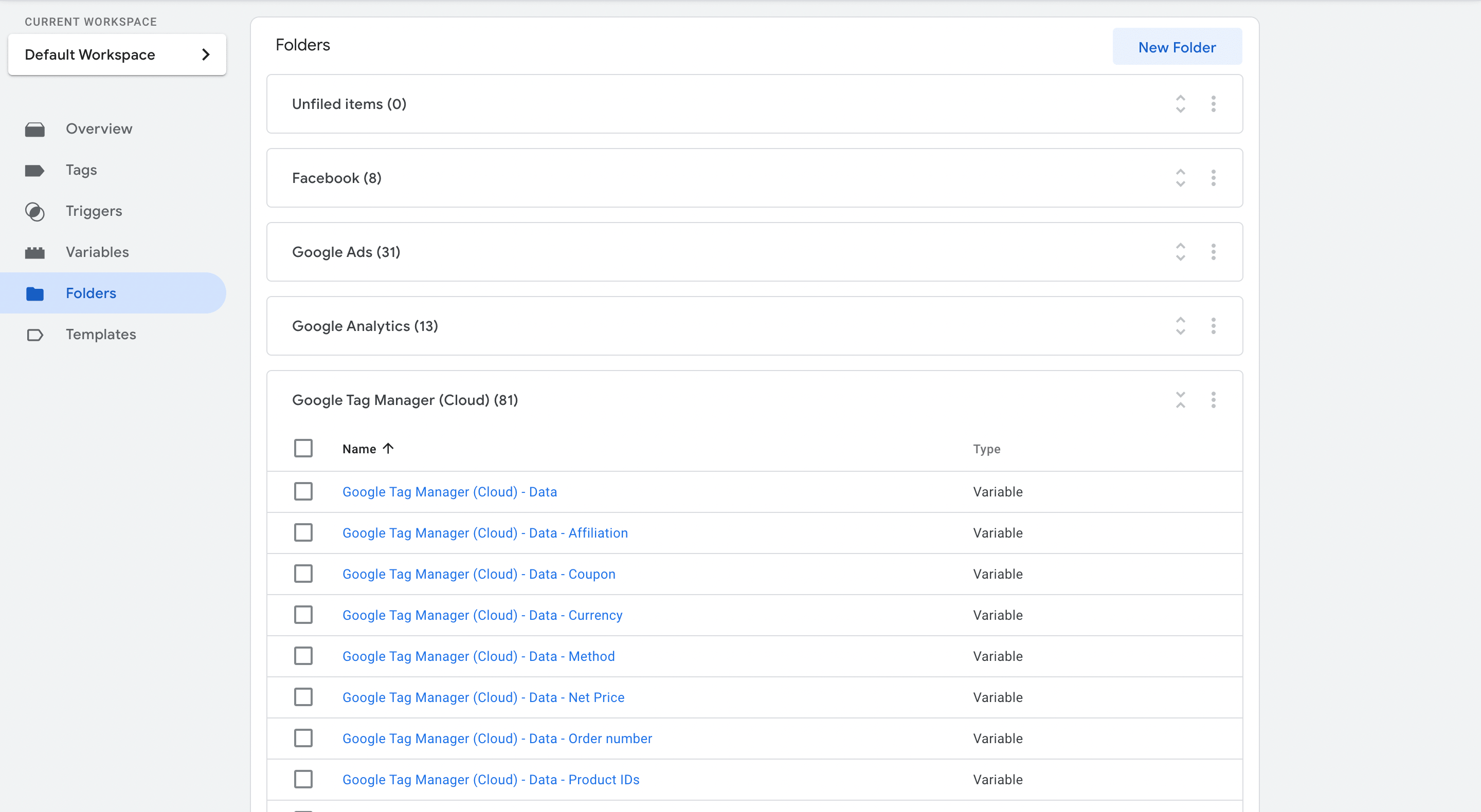The width and height of the screenshot is (1481, 812).
Task: Expand the Facebook (8) folder
Action: (x=1180, y=178)
